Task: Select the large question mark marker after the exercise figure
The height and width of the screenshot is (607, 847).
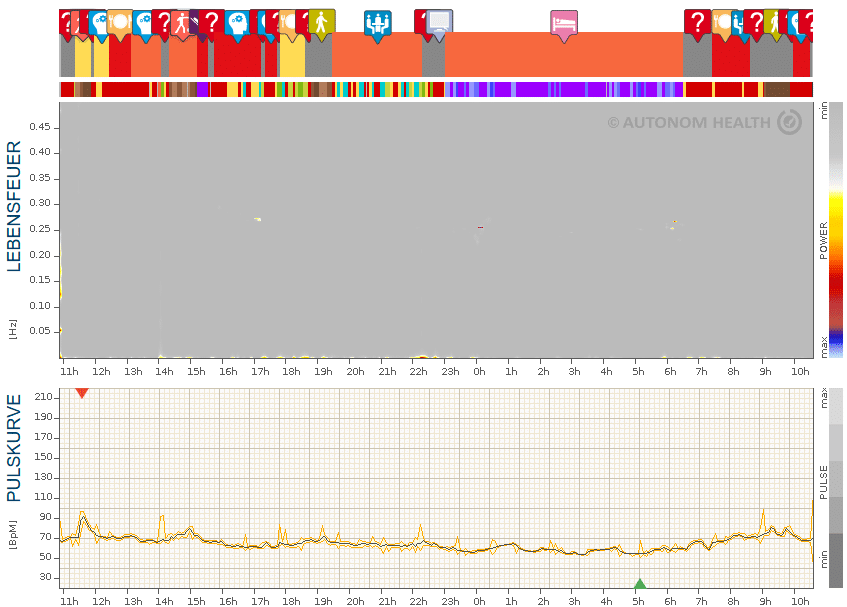Action: 212,24
